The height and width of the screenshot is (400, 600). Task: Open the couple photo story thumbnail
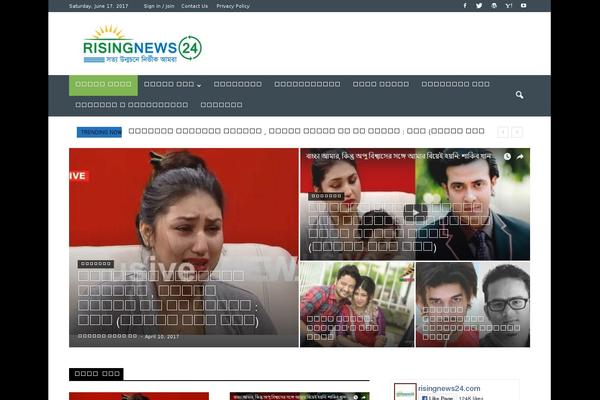pyautogui.click(x=357, y=305)
